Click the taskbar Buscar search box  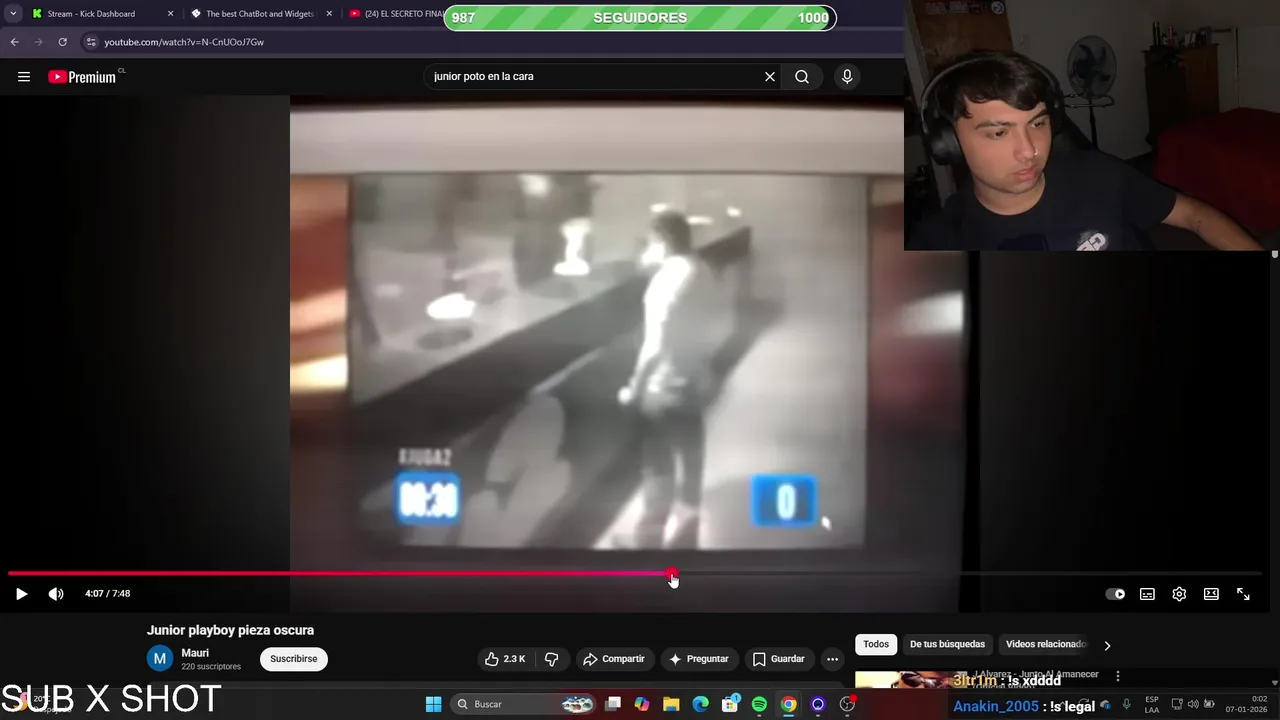click(525, 705)
